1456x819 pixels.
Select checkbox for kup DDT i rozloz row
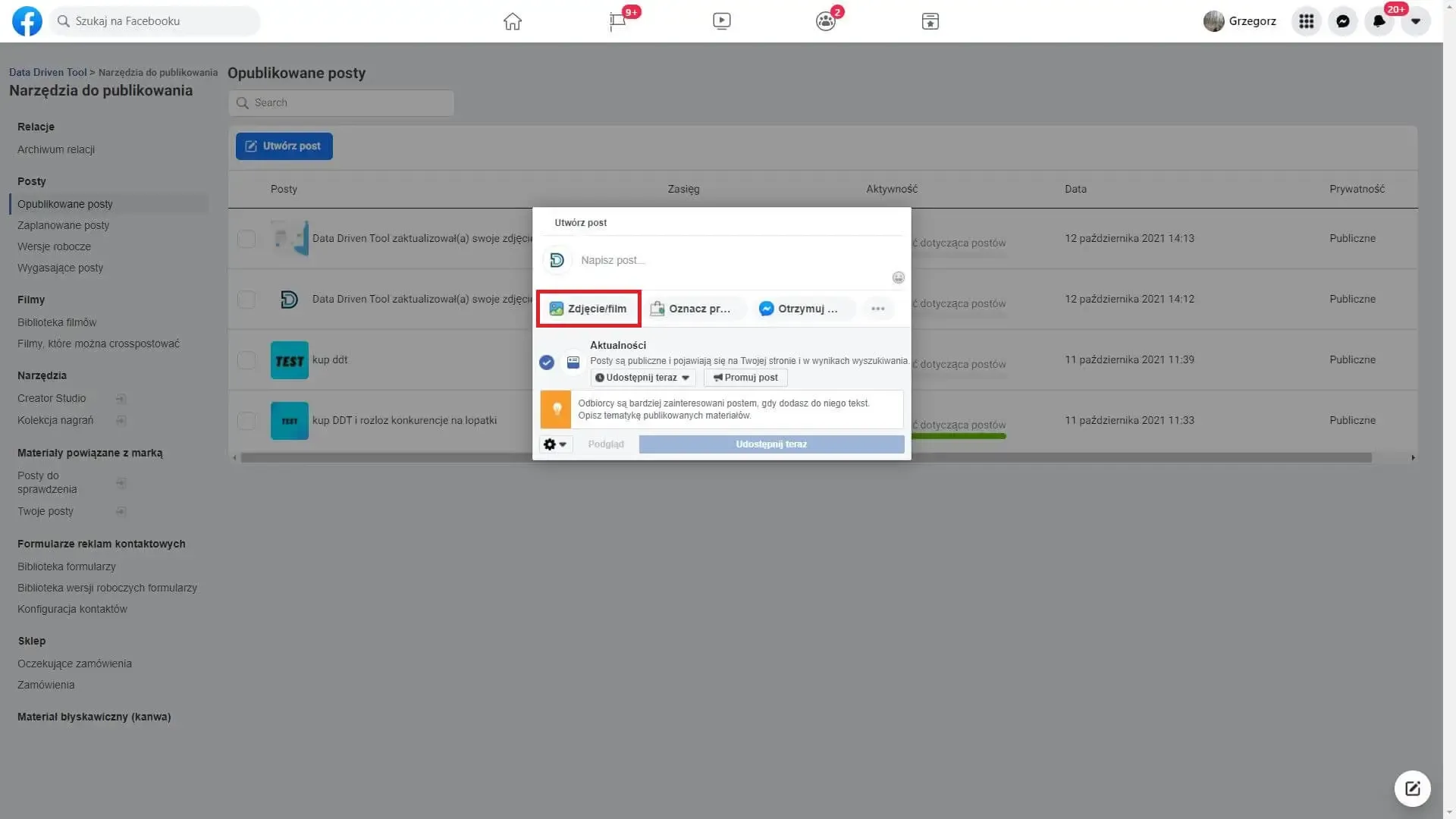(x=246, y=421)
